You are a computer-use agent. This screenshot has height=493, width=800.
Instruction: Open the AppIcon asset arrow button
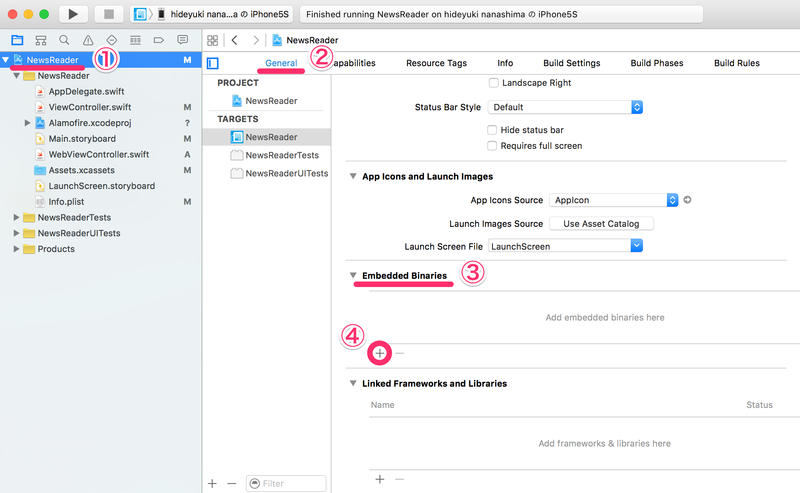point(687,200)
